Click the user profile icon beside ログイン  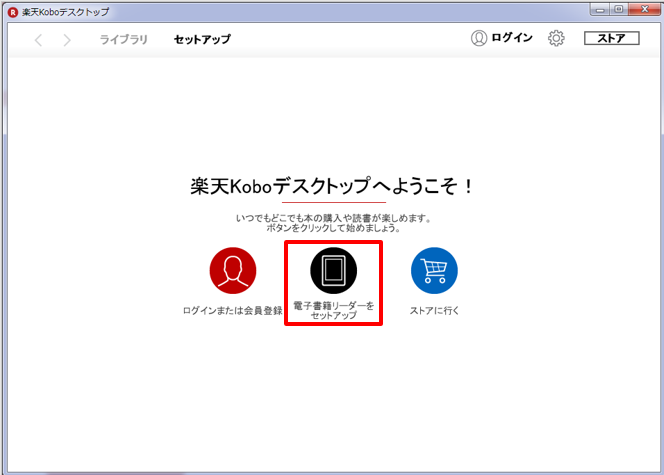tap(479, 38)
